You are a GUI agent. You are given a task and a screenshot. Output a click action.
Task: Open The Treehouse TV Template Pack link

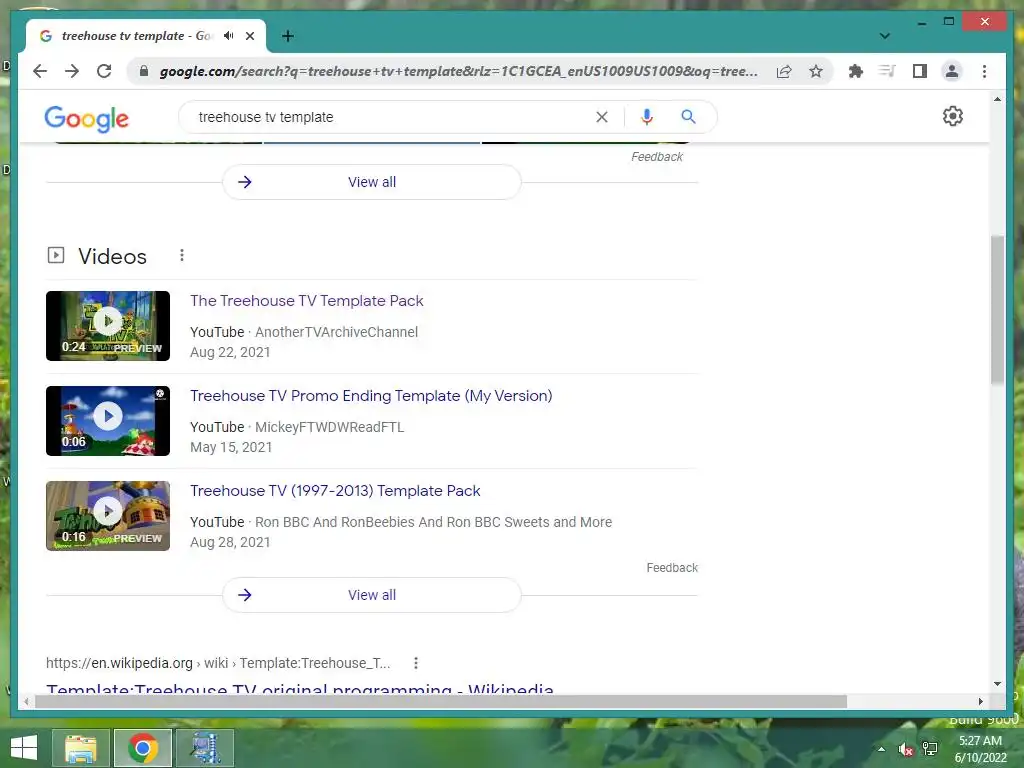coord(306,301)
